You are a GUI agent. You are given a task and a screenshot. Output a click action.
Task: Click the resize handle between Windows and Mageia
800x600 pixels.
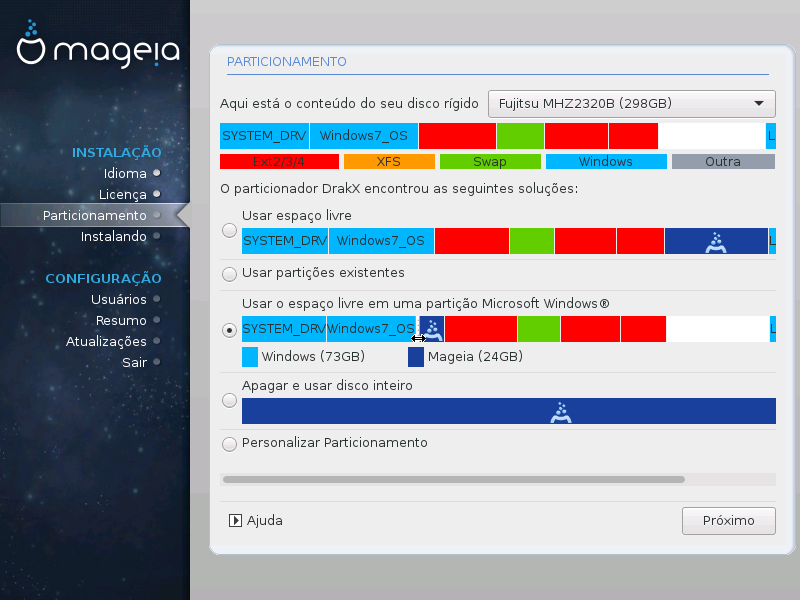pyautogui.click(x=418, y=338)
